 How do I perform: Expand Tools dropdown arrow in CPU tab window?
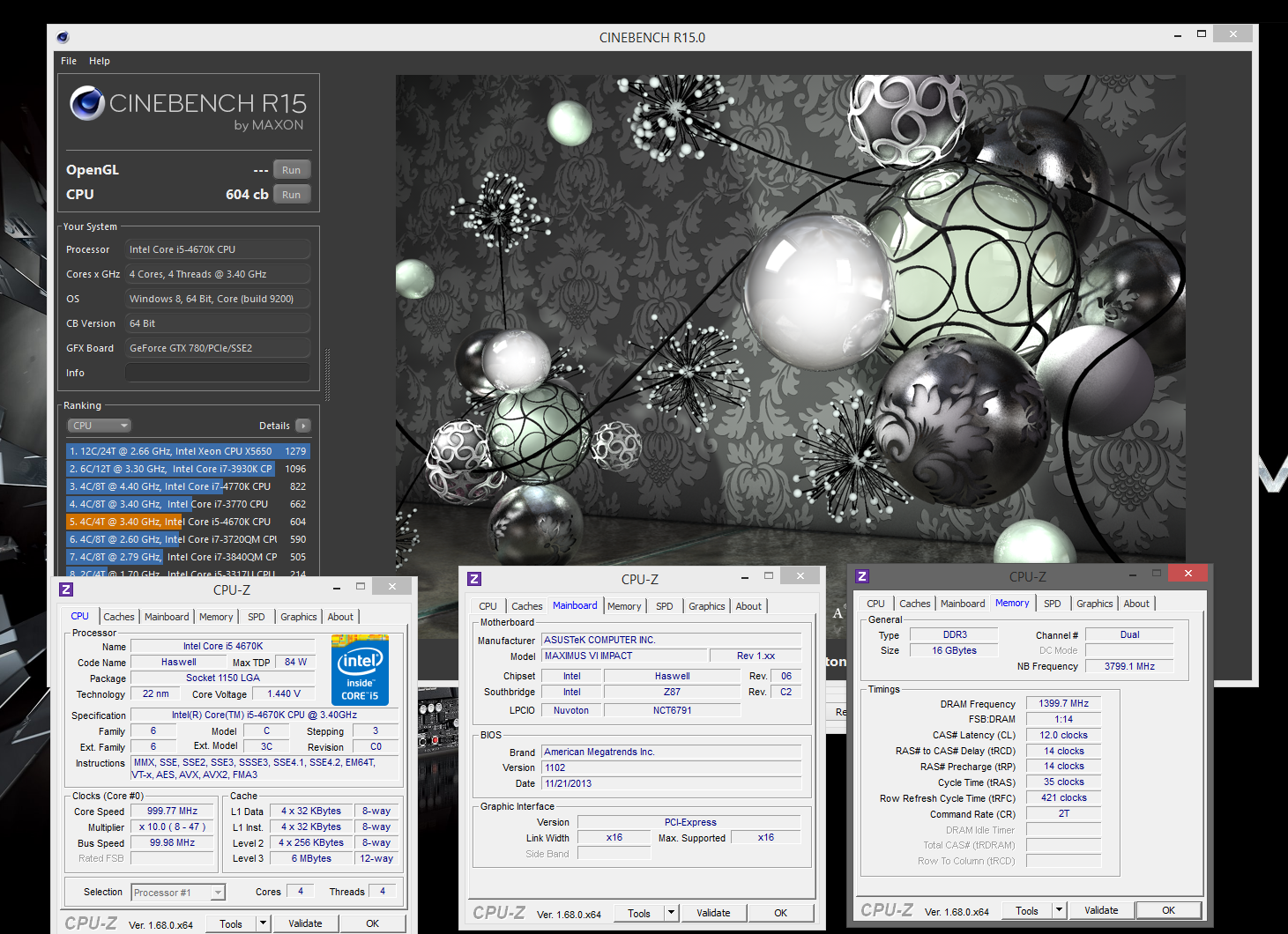[263, 923]
